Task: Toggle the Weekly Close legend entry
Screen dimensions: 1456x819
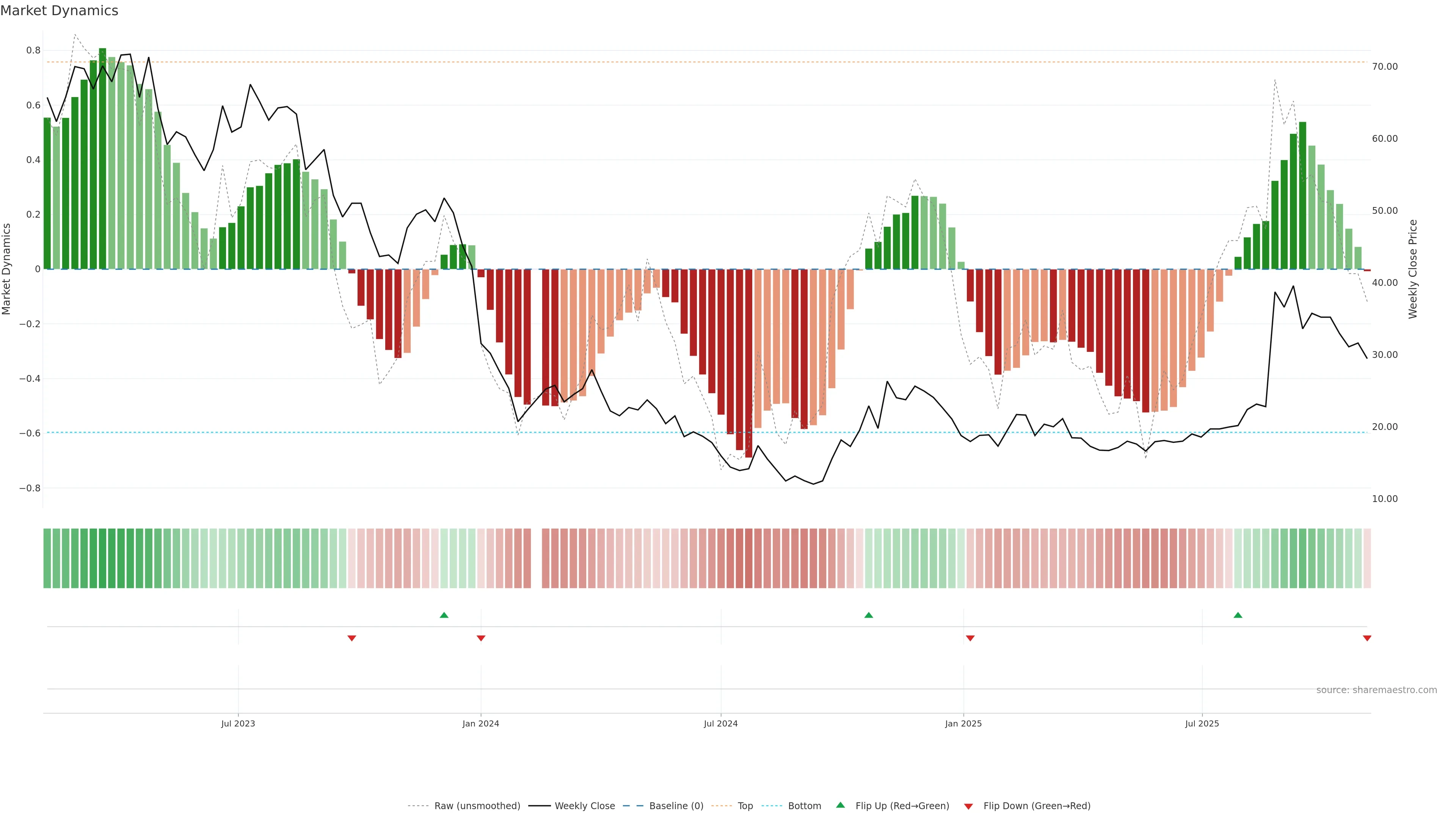Action: click(x=584, y=806)
